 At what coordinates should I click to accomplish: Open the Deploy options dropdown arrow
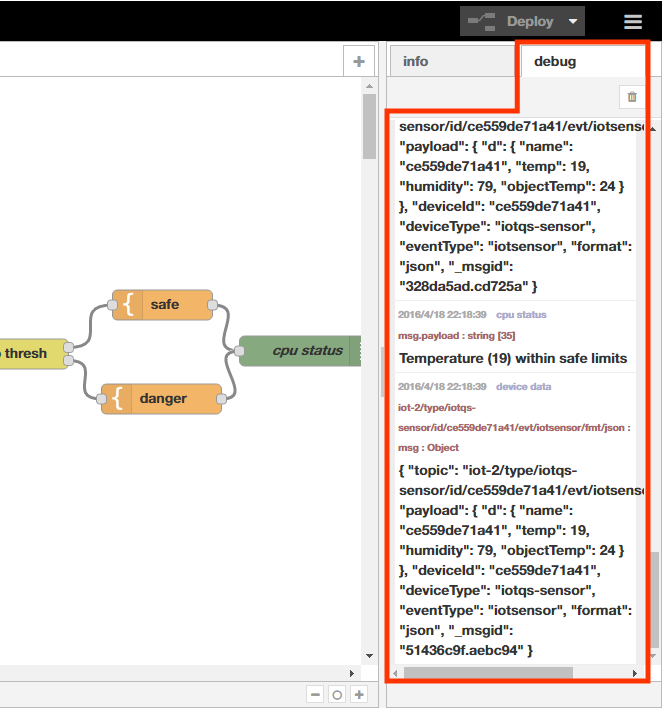pyautogui.click(x=573, y=21)
